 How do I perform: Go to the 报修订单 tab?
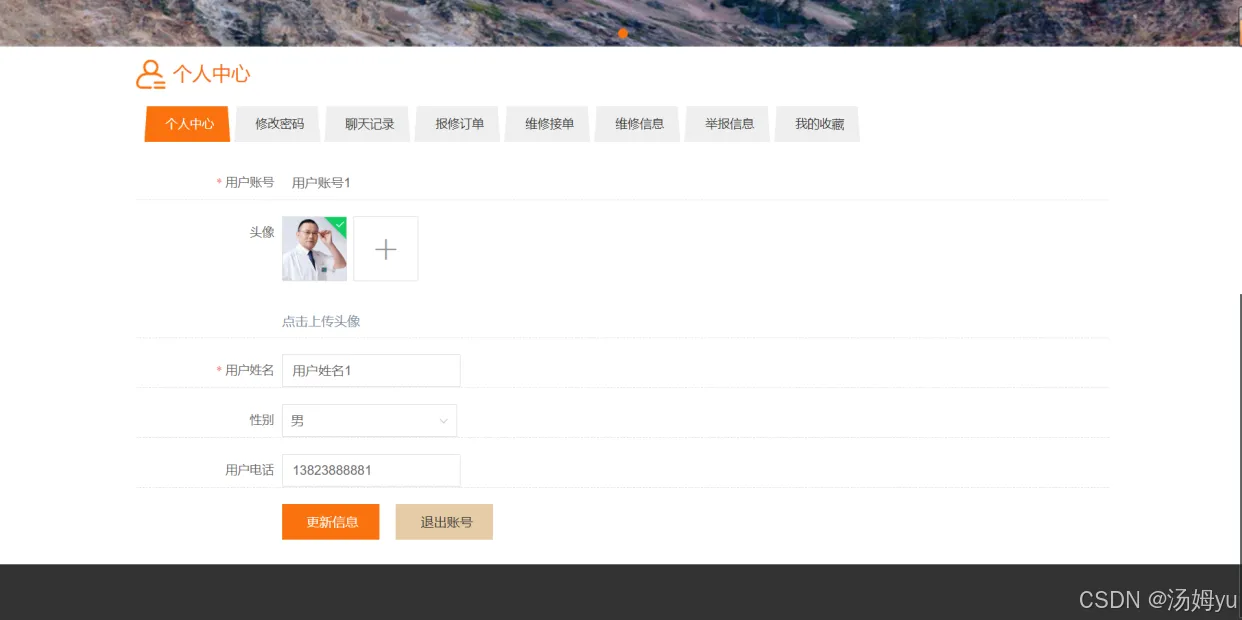(x=459, y=124)
